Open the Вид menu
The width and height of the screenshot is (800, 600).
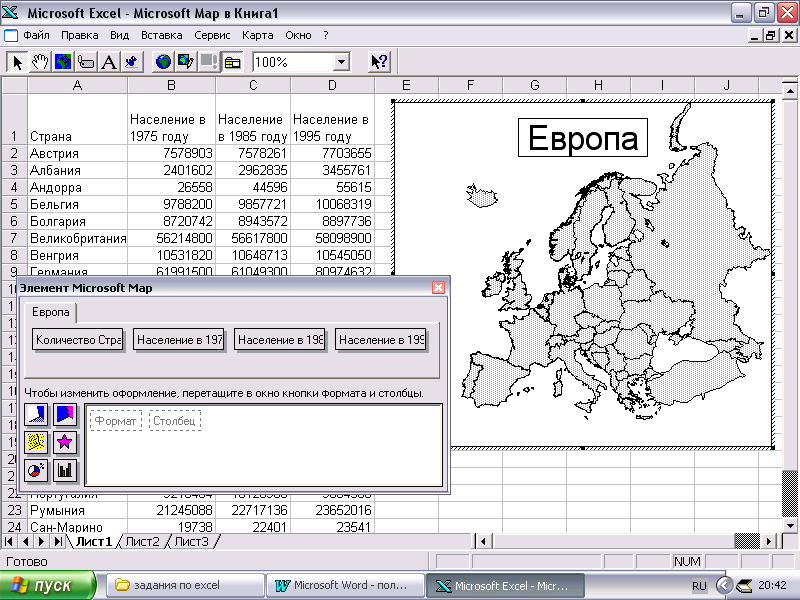[119, 35]
